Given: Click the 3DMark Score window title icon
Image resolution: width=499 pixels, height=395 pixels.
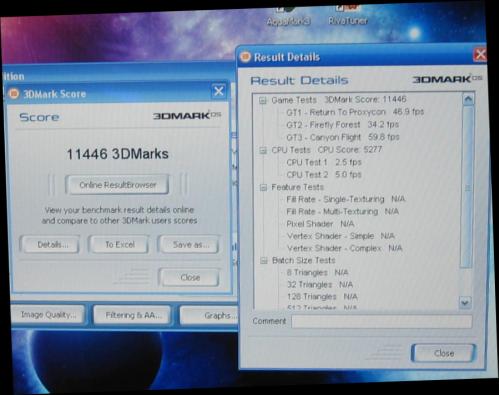Looking at the screenshot, I should 14,94.
